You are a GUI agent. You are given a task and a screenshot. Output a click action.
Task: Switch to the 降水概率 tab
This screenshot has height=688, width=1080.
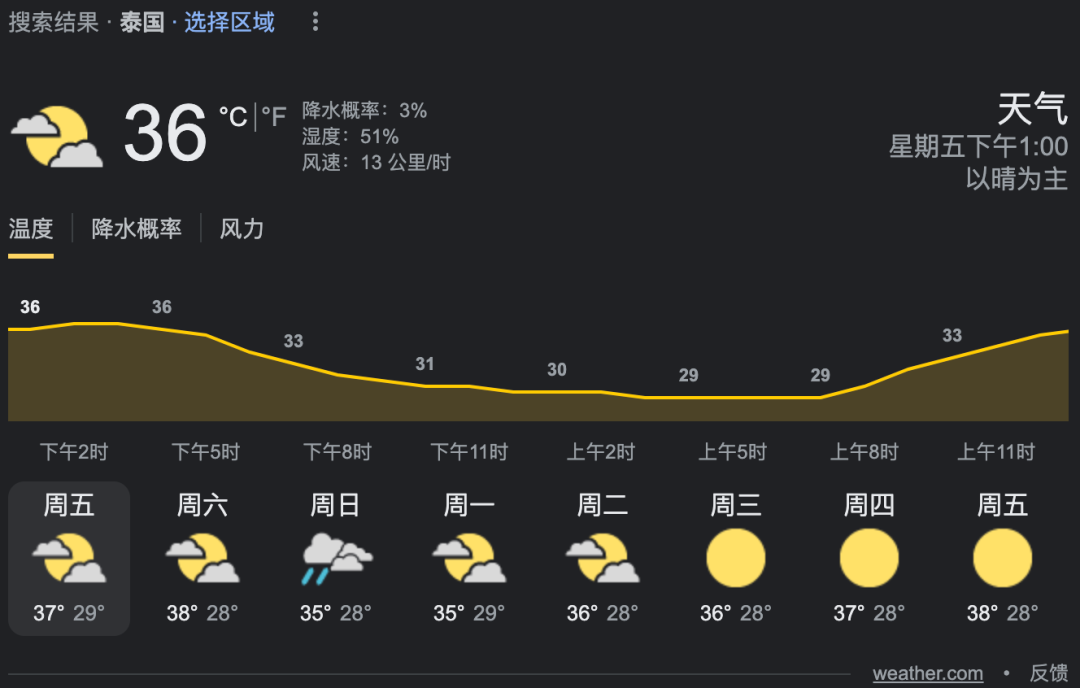click(137, 229)
